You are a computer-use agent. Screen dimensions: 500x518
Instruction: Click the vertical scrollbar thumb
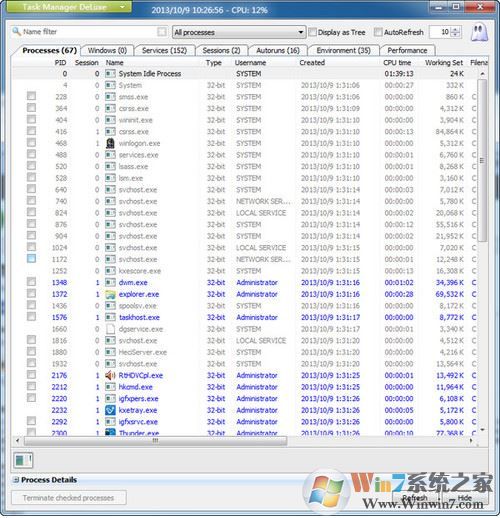point(482,161)
